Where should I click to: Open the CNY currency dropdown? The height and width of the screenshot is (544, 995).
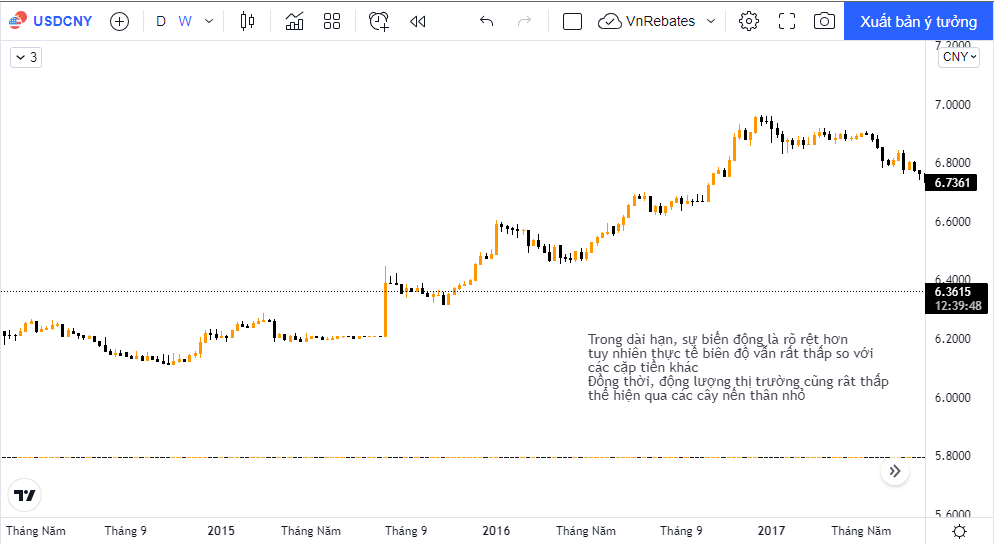(959, 56)
